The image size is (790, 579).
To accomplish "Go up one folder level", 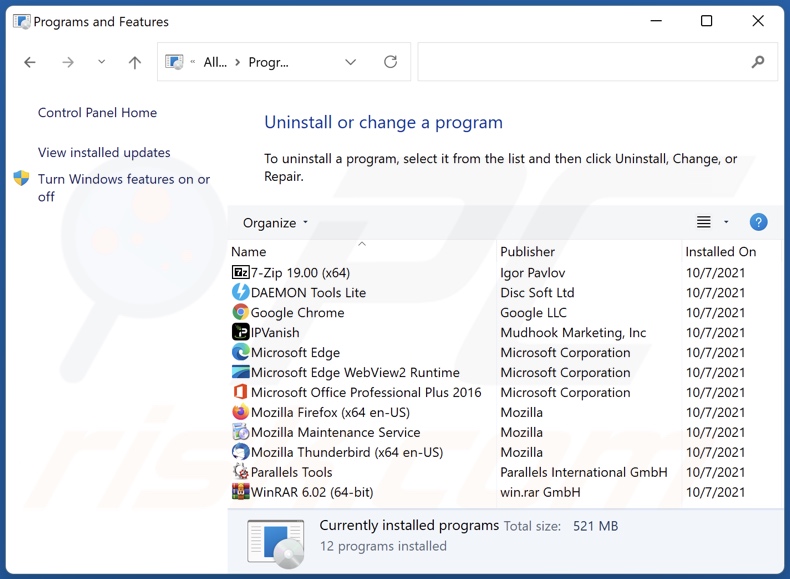I will [135, 62].
